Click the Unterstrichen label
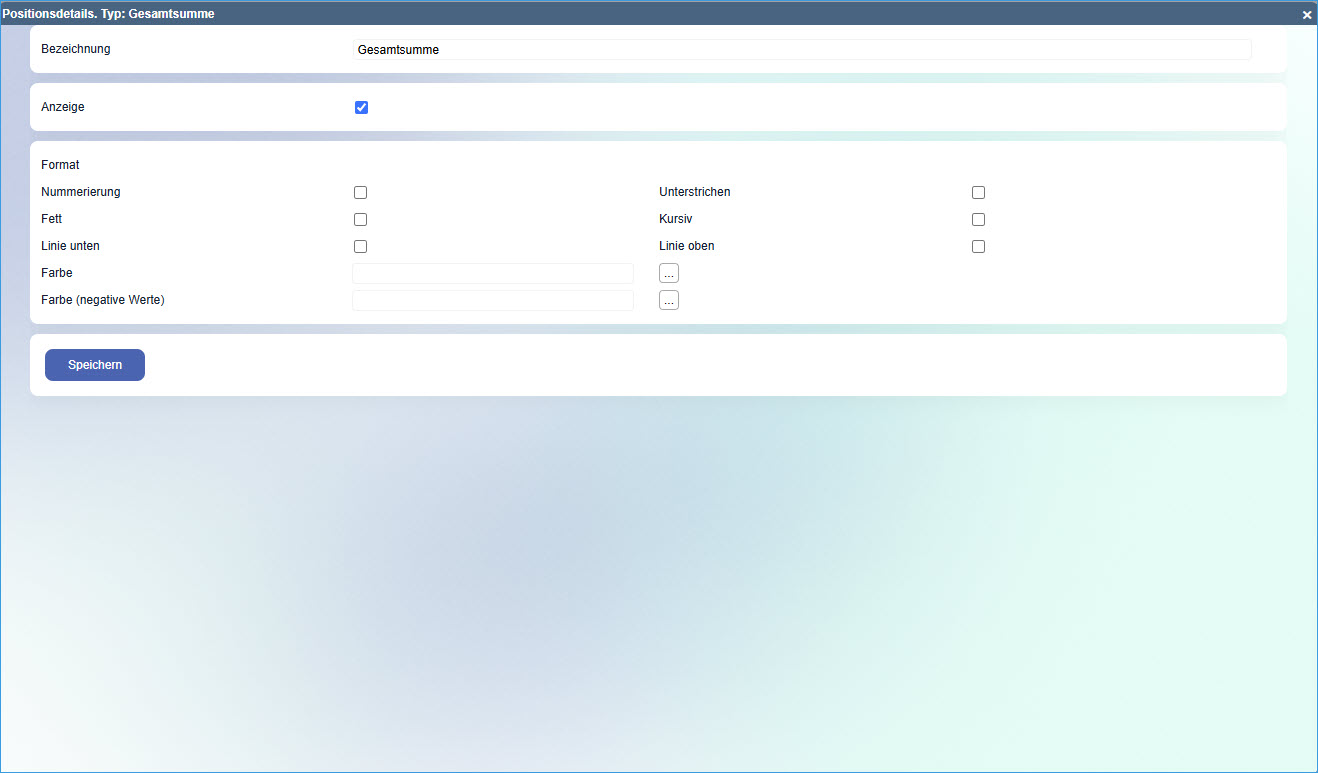The height and width of the screenshot is (773, 1318). (695, 192)
